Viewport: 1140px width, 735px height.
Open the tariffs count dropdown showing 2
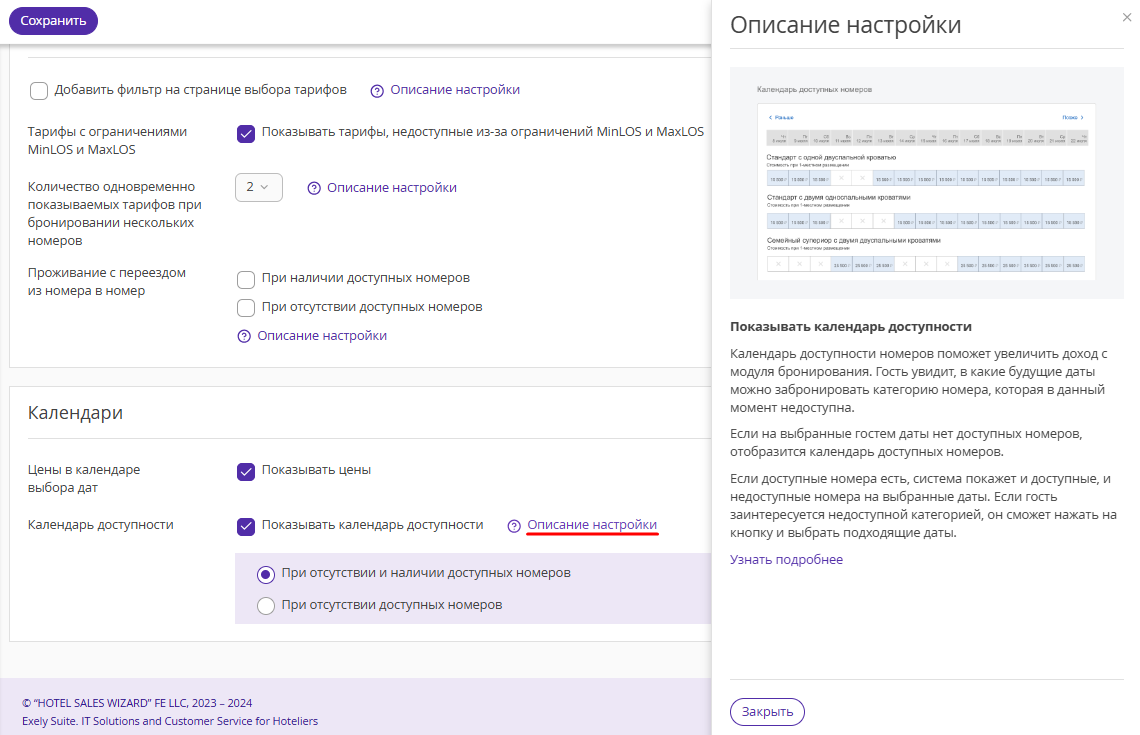click(259, 188)
